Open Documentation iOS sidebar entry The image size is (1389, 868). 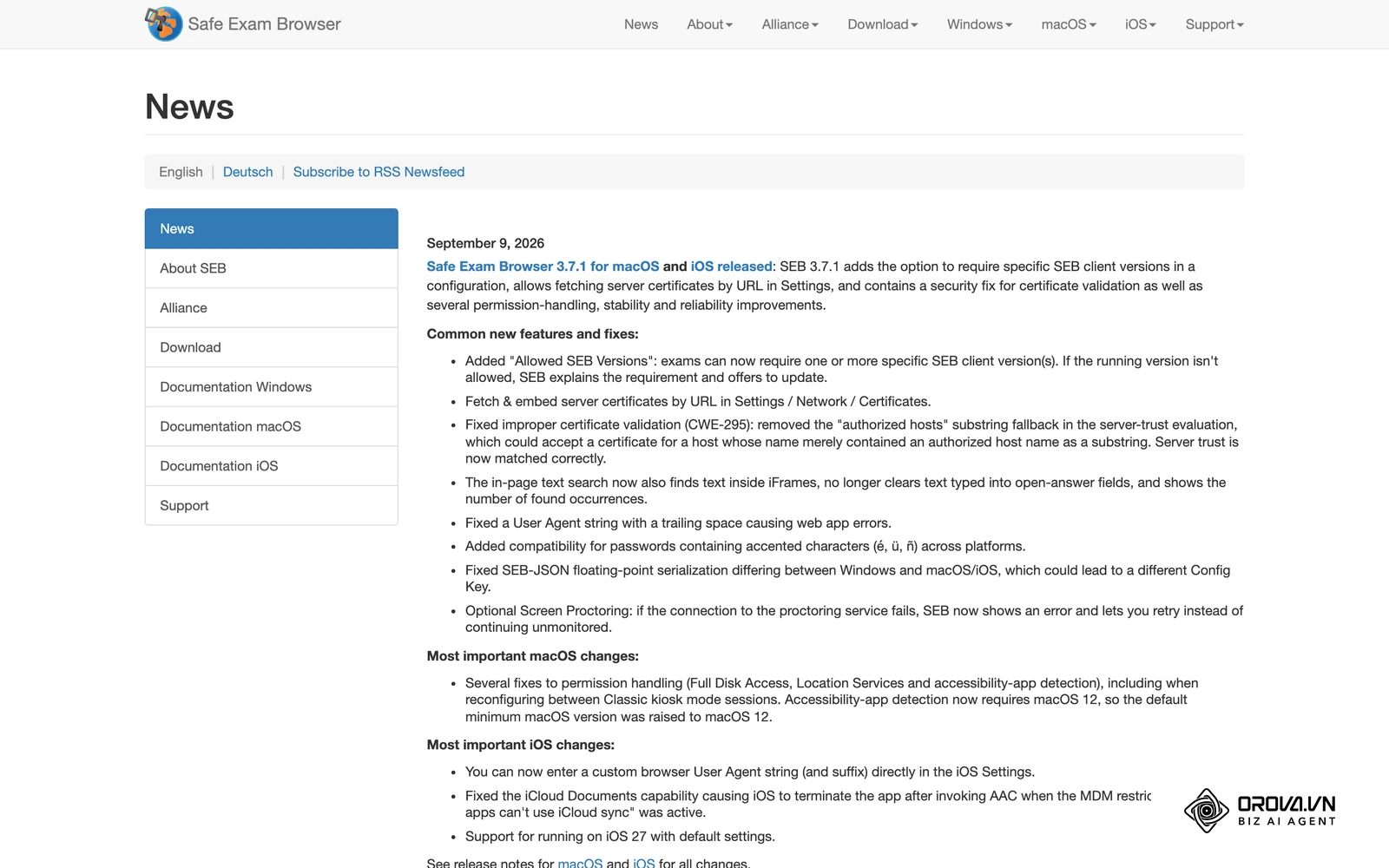pyautogui.click(x=271, y=466)
